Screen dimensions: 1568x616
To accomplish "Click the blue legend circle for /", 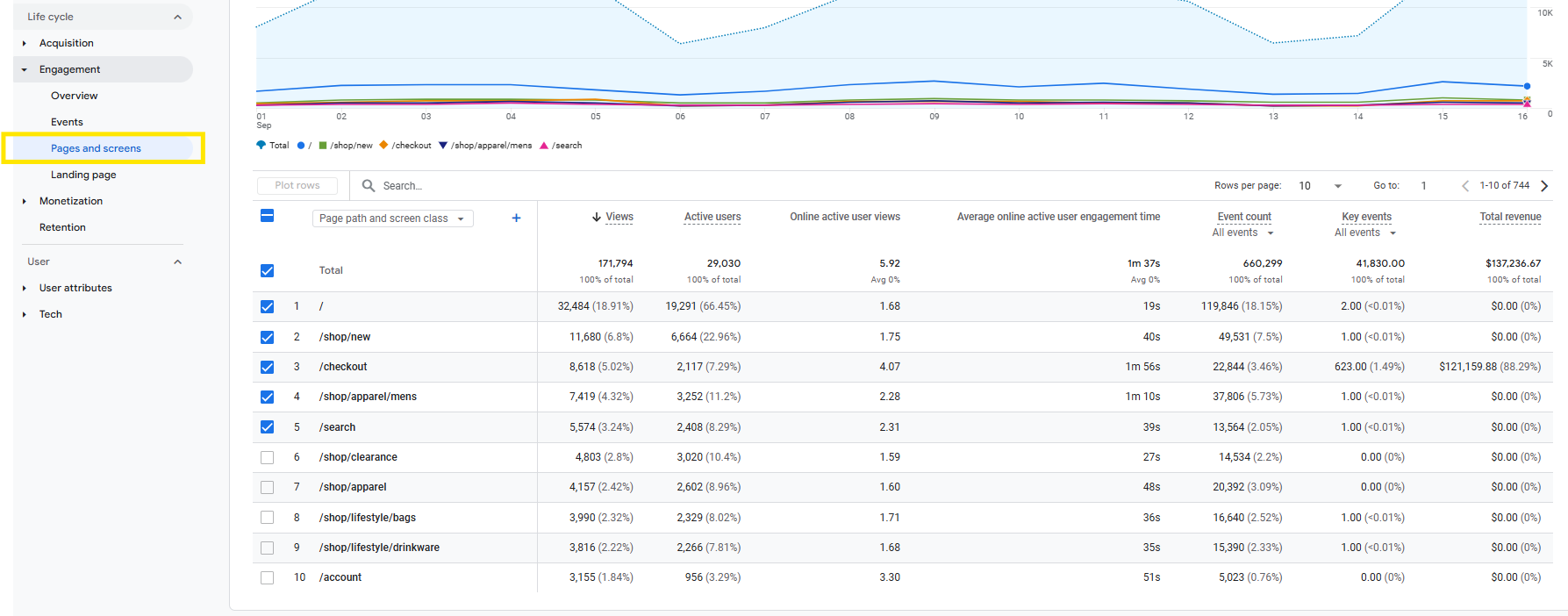I will pos(301,146).
